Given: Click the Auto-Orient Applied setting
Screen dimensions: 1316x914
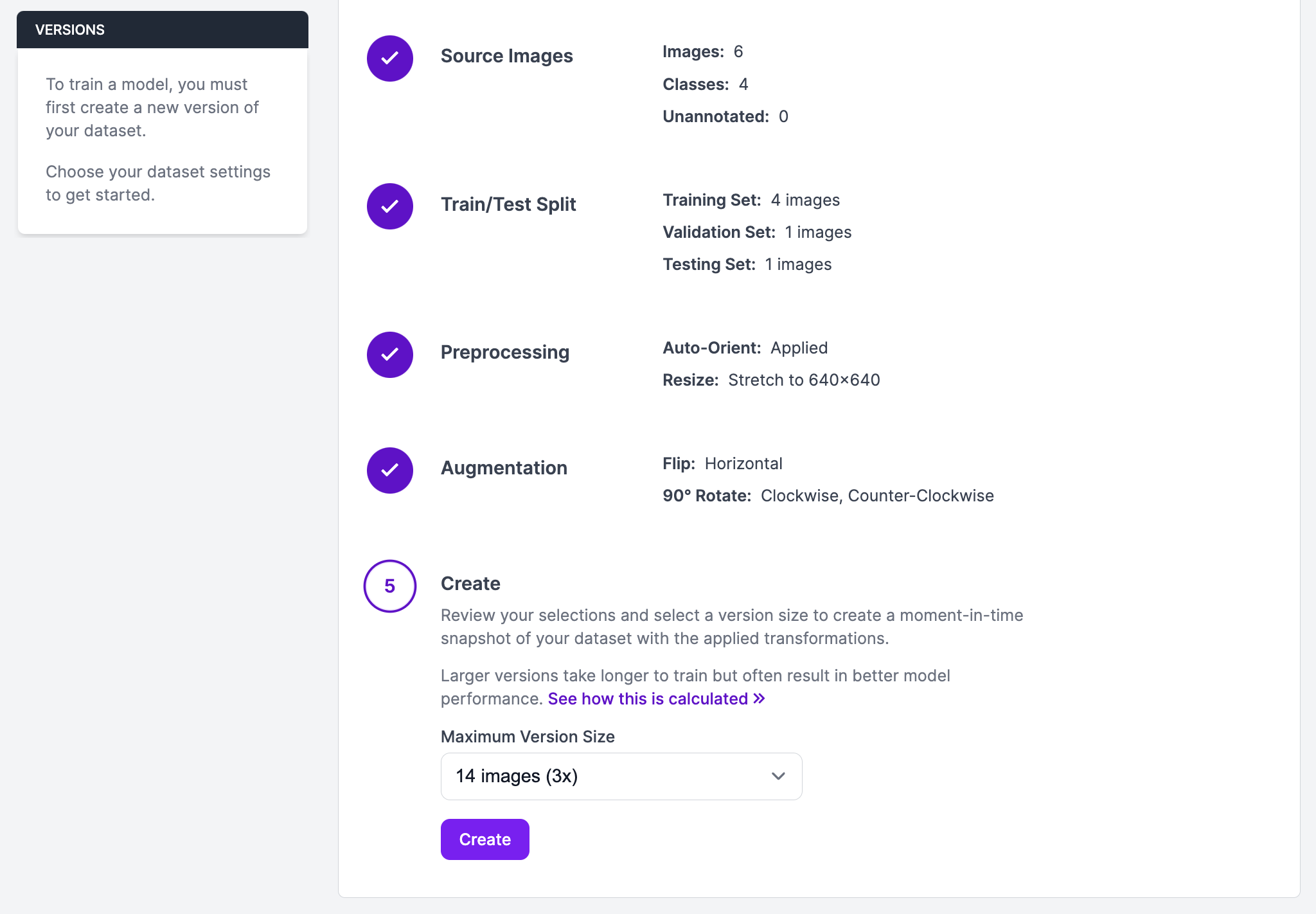Looking at the screenshot, I should (745, 347).
